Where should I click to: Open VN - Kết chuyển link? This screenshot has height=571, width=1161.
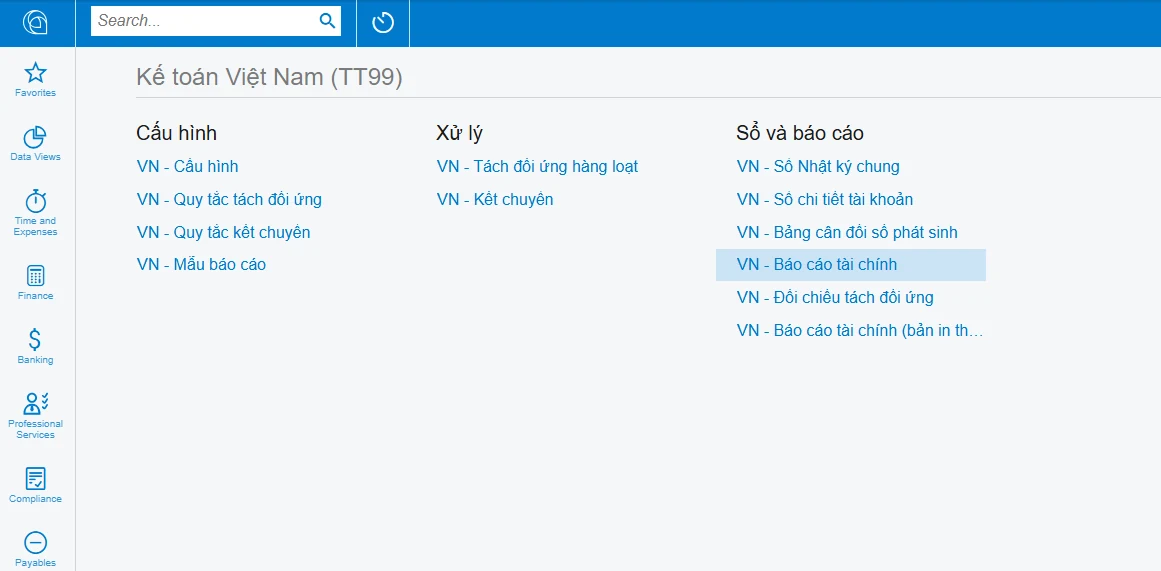click(x=495, y=199)
